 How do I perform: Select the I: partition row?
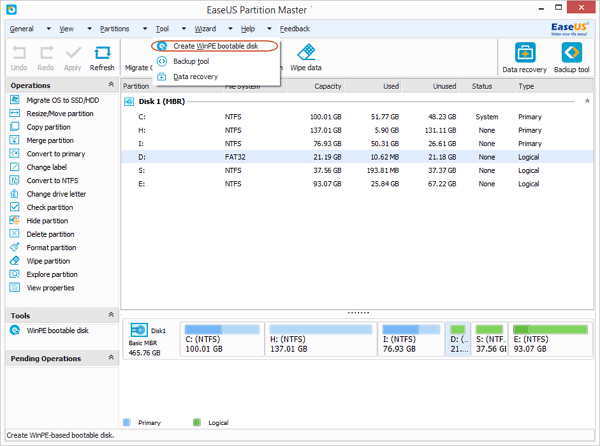[x=357, y=144]
